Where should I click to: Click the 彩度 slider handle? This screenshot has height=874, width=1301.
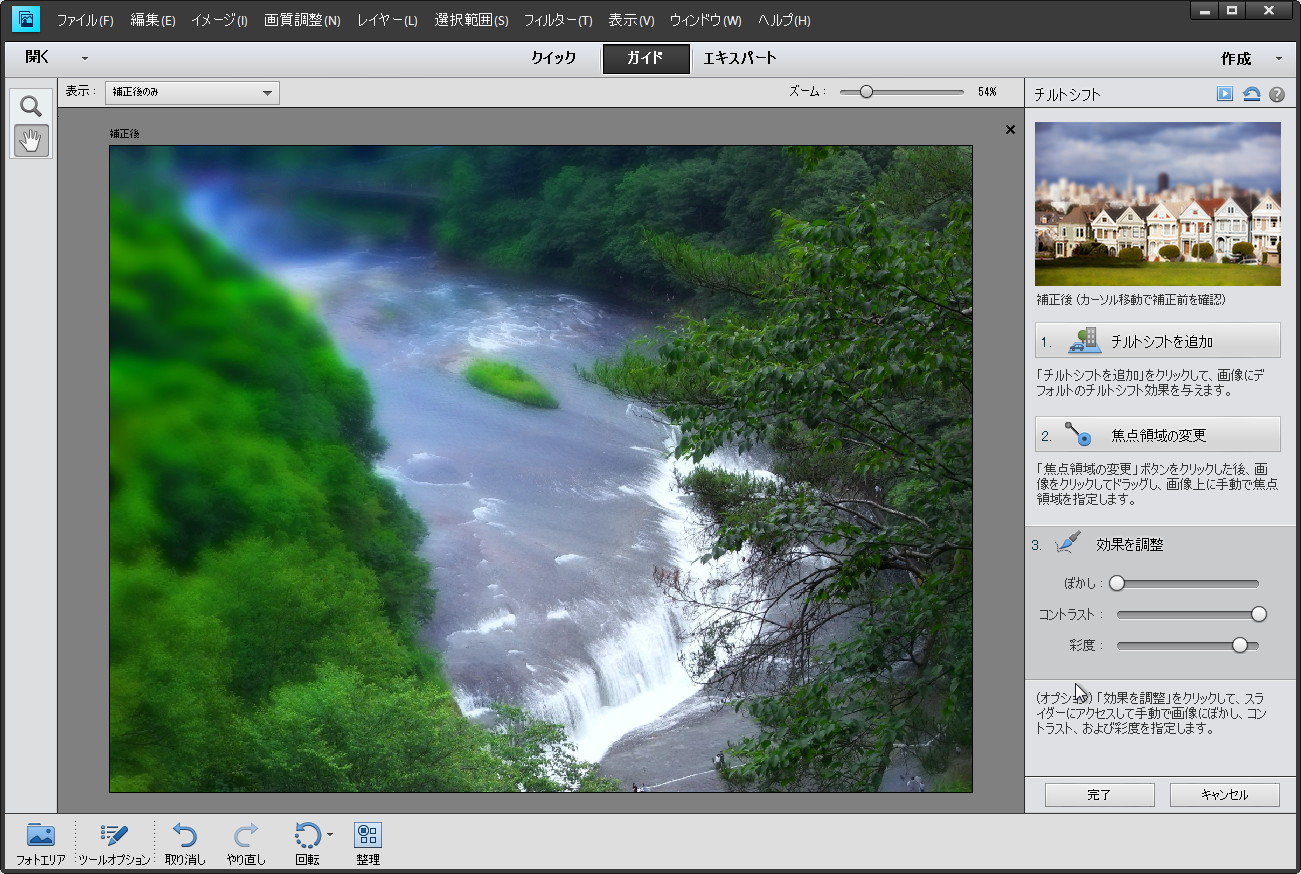point(1240,645)
